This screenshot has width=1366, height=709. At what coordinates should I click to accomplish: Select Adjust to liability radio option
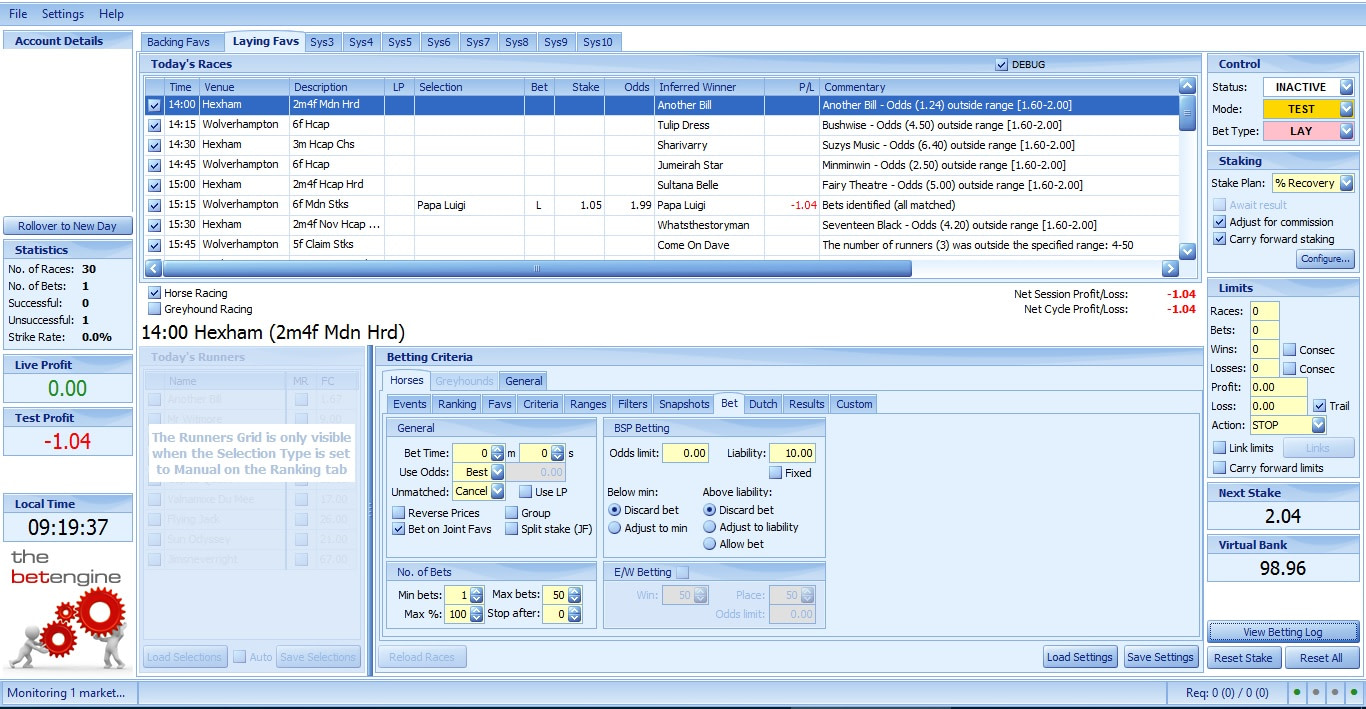pyautogui.click(x=710, y=527)
